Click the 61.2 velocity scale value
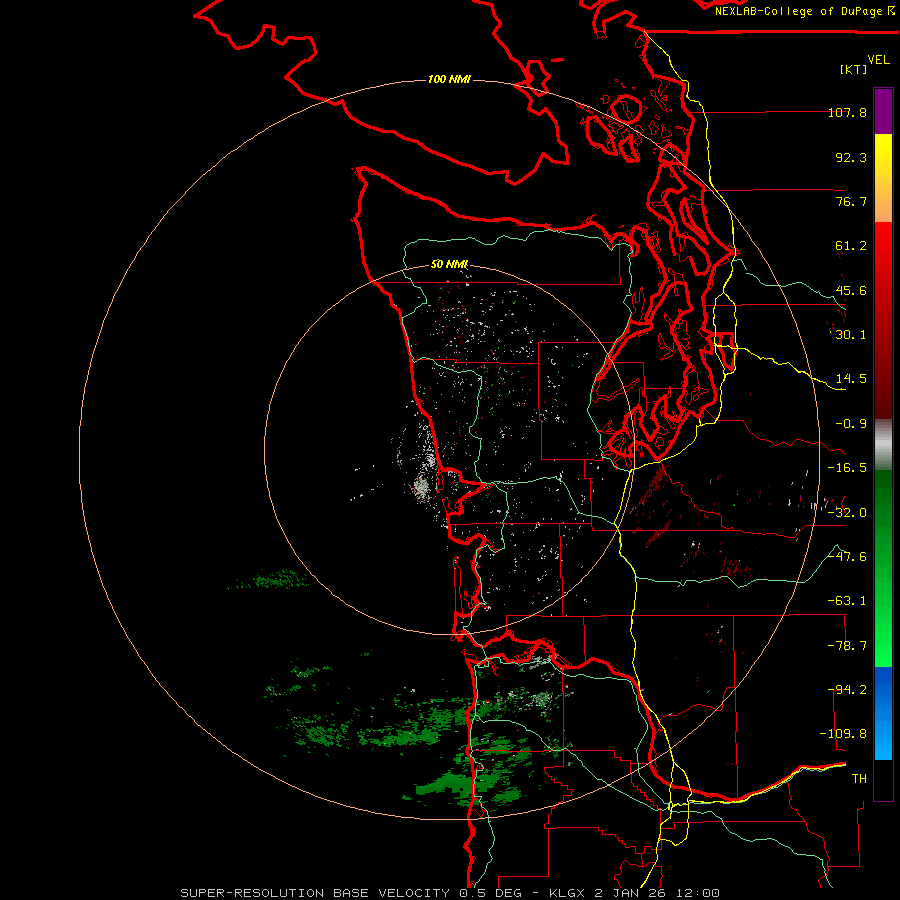The width and height of the screenshot is (900, 900). tap(851, 246)
